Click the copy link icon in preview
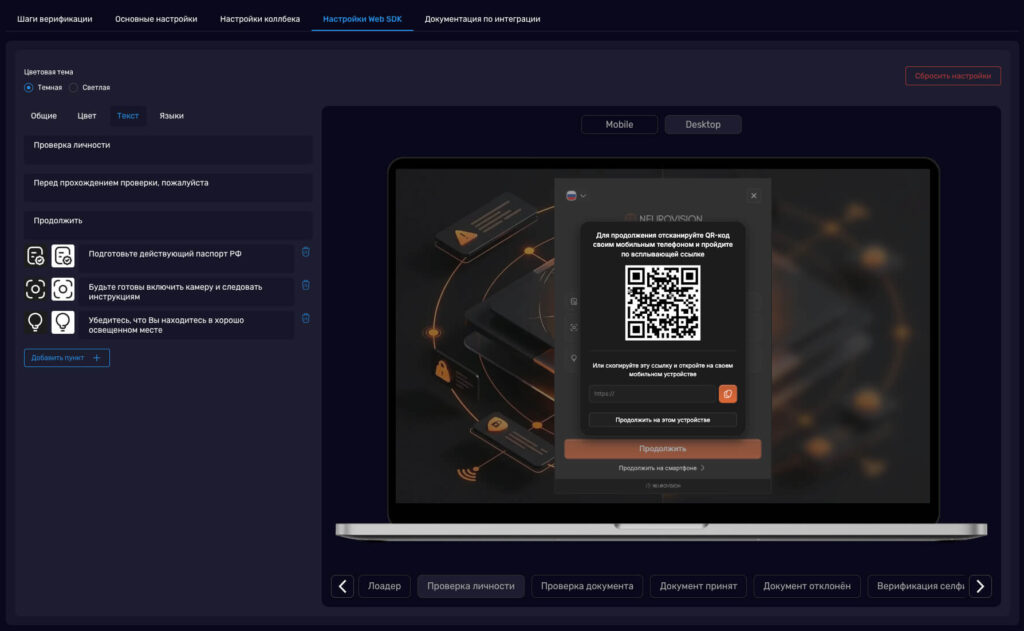Screen dimensions: 1024x631 [x=728, y=394]
